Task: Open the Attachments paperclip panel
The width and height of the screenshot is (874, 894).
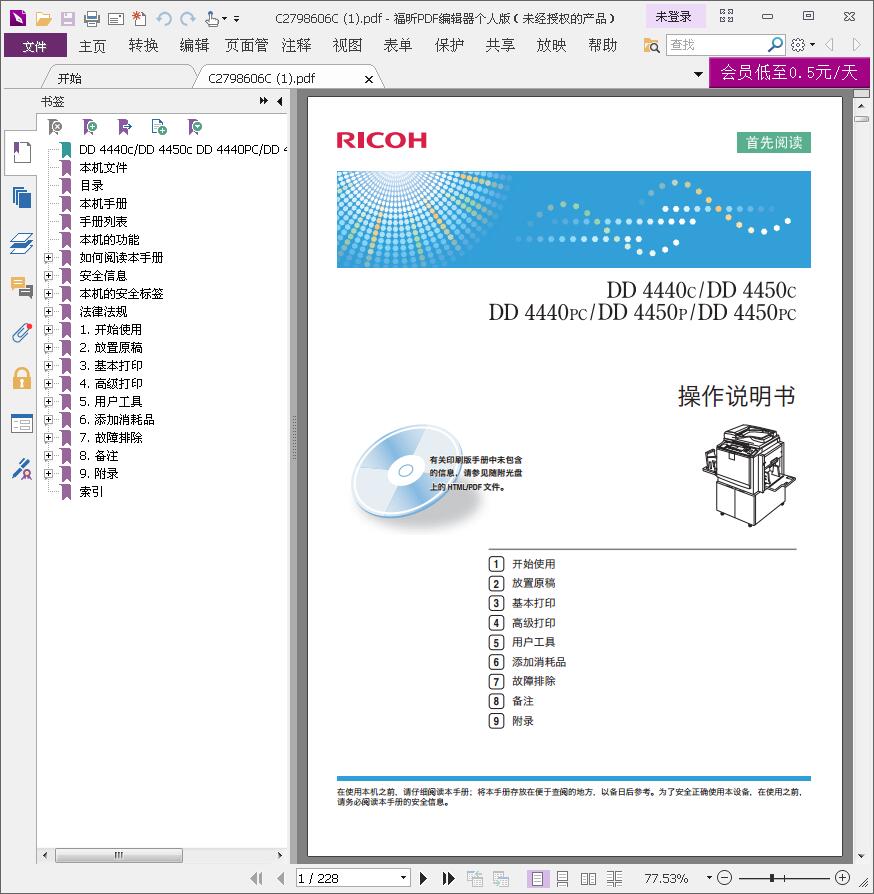Action: [22, 332]
